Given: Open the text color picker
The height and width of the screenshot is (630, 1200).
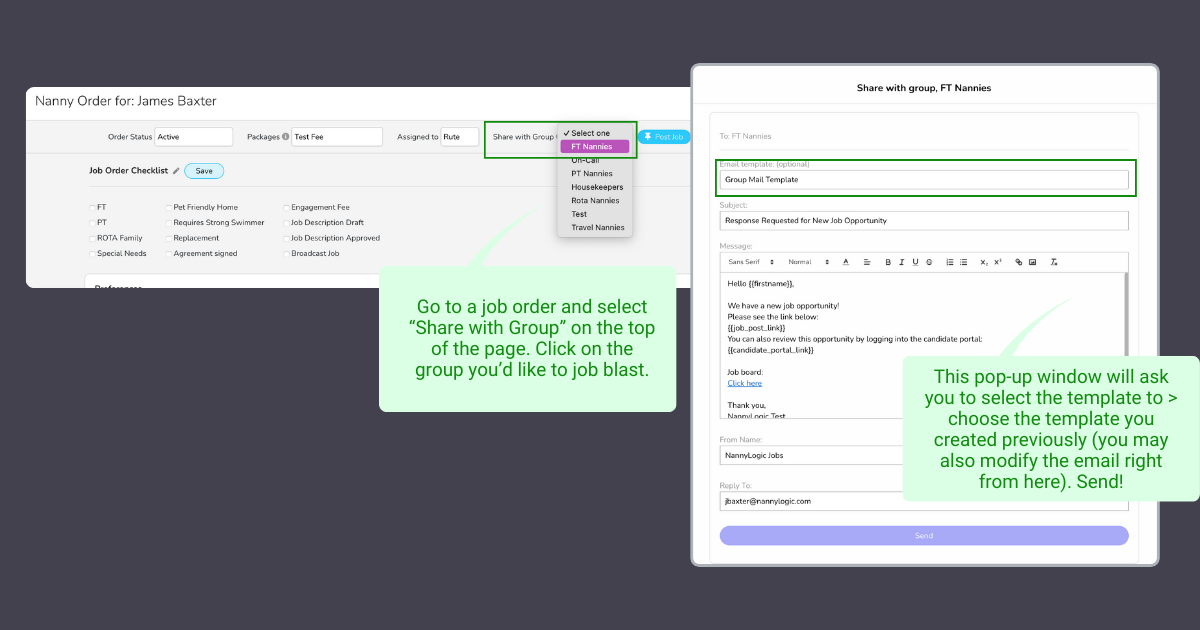Looking at the screenshot, I should pos(845,262).
